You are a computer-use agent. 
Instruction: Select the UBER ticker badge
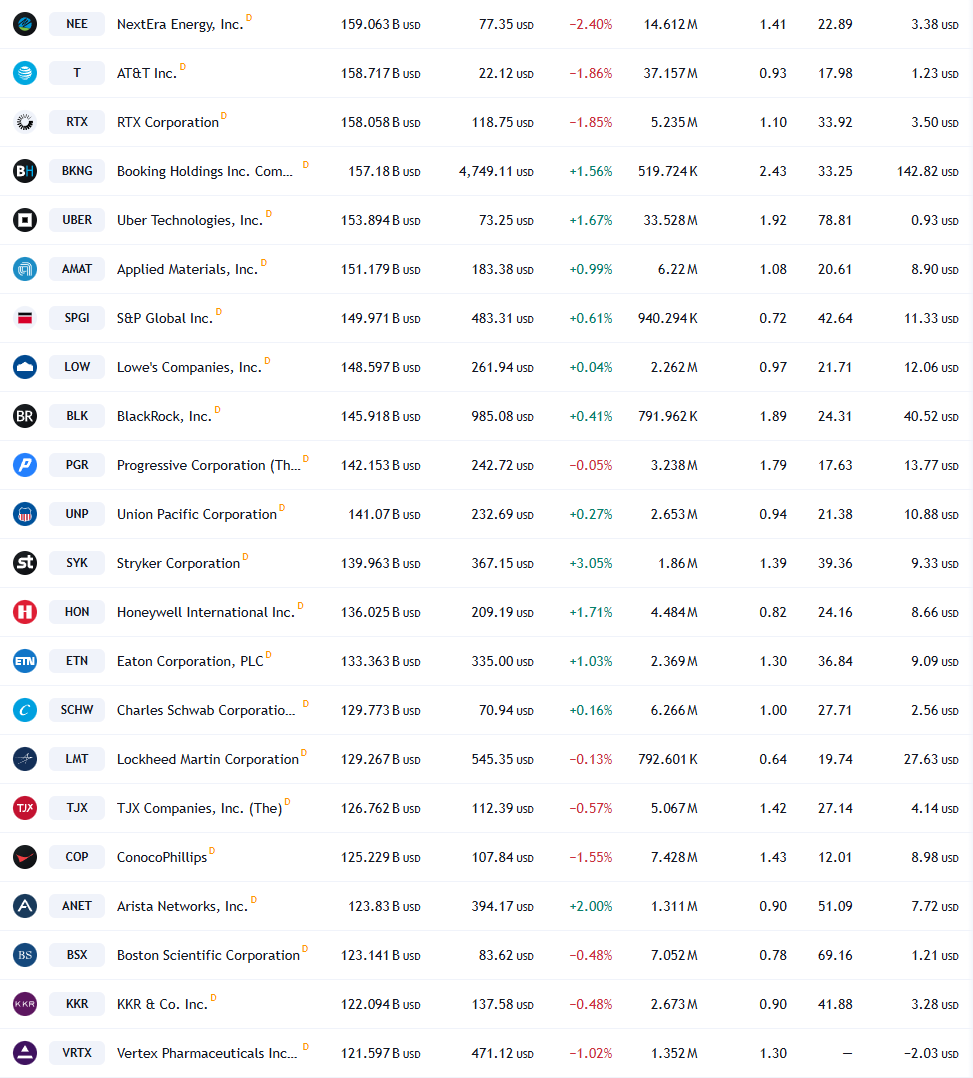[77, 220]
